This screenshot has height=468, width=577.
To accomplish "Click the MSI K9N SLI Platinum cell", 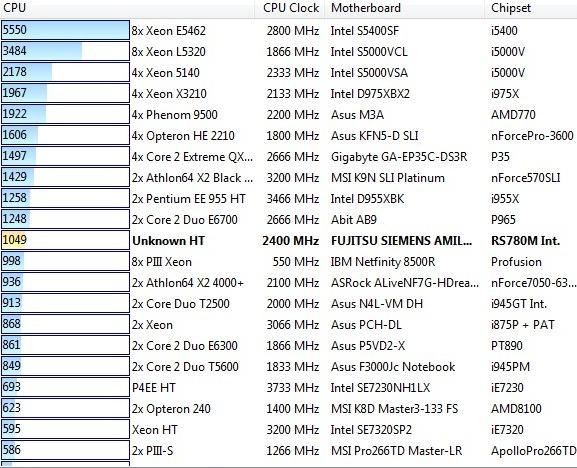I will click(x=388, y=178).
